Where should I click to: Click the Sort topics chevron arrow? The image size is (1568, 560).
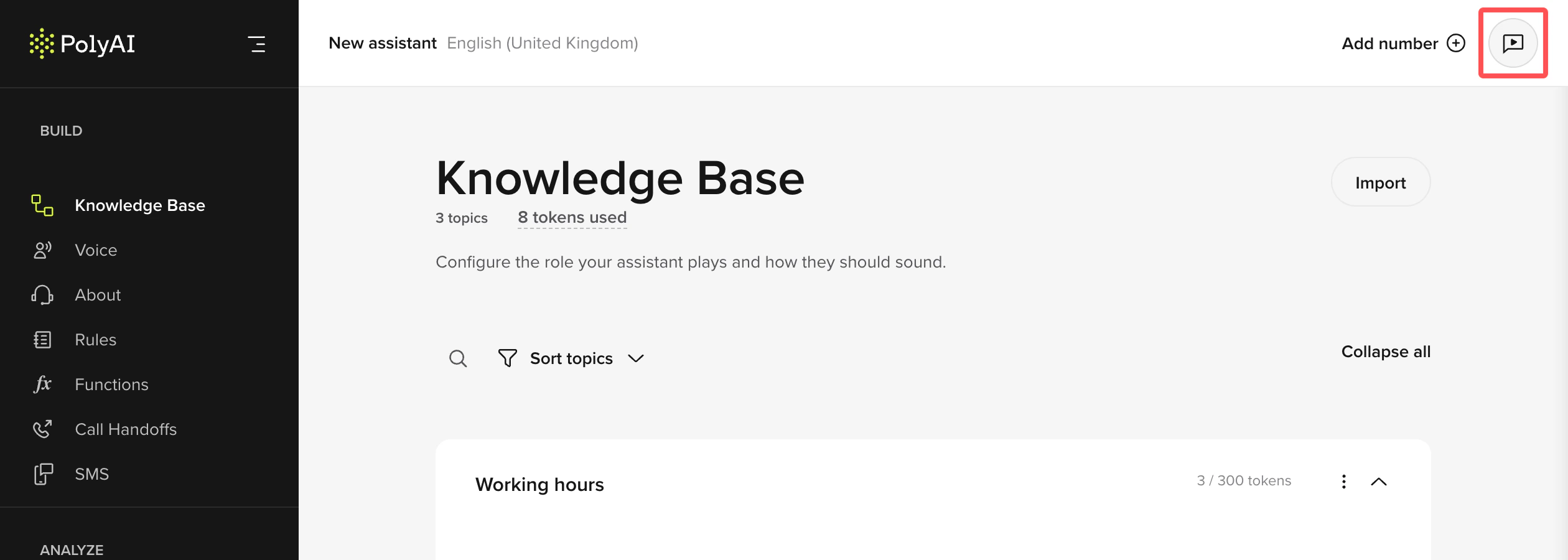636,358
